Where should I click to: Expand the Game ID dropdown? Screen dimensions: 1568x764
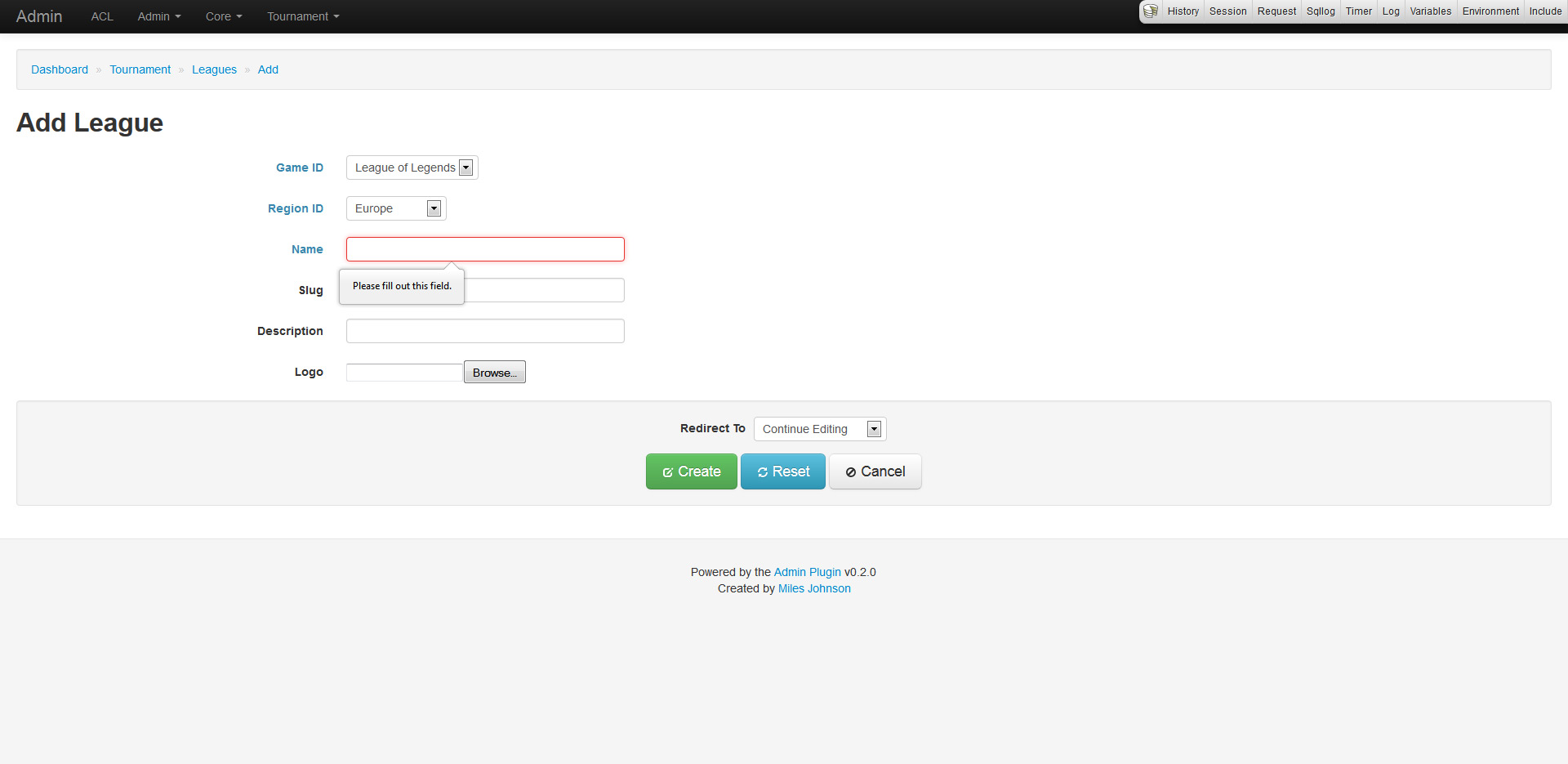tap(412, 168)
